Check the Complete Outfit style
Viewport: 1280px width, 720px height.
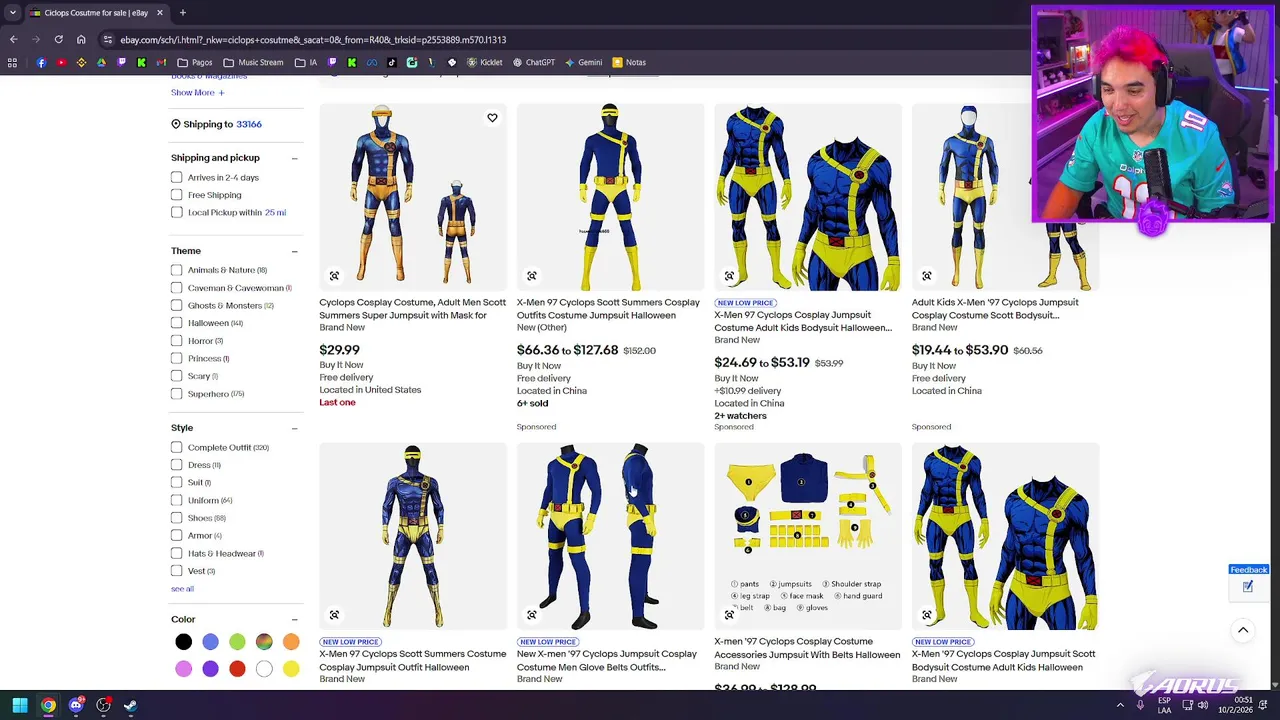coord(177,447)
